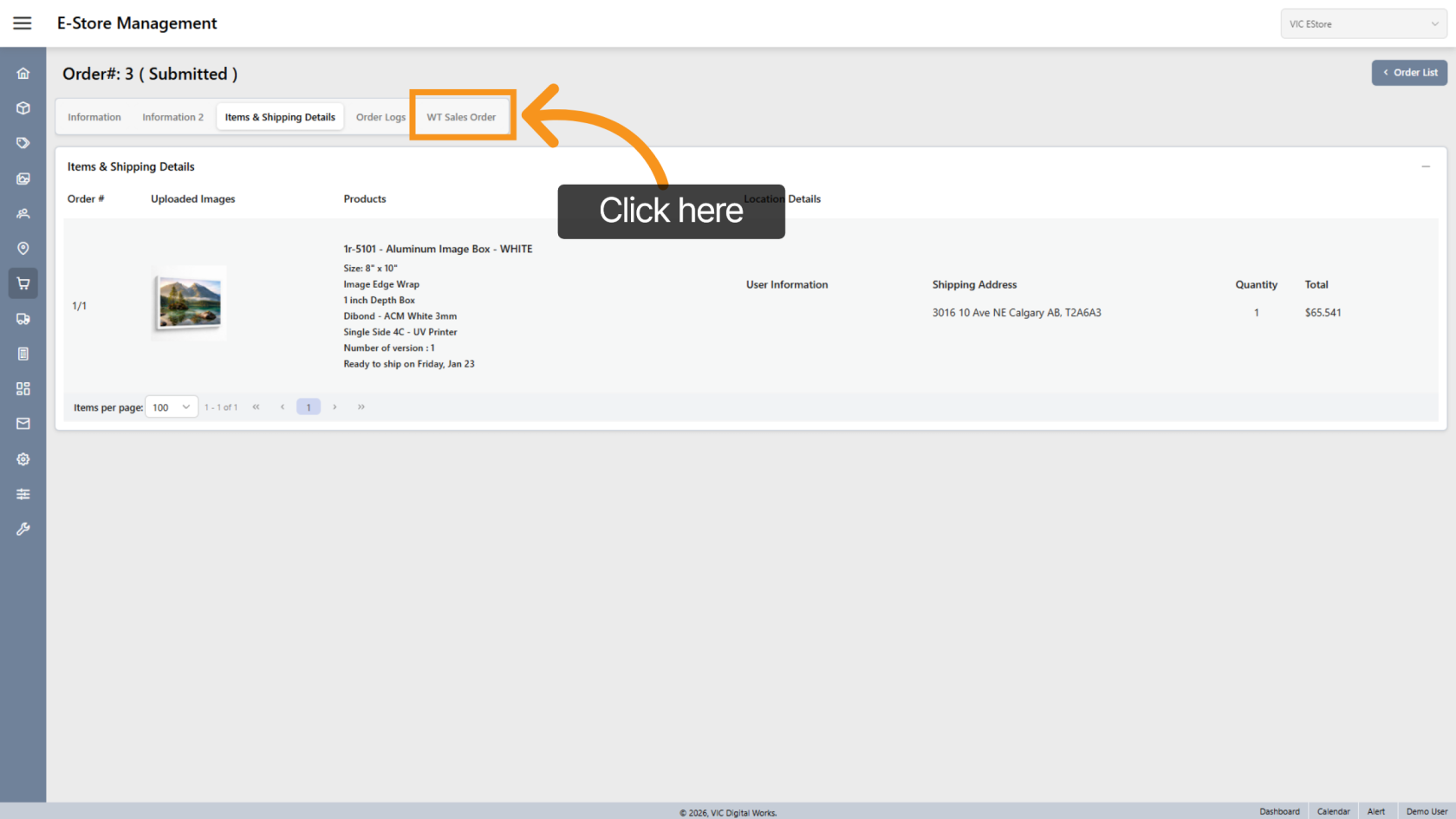The height and width of the screenshot is (819, 1456).
Task: Click the envelope mail sidebar icon
Action: tap(23, 424)
